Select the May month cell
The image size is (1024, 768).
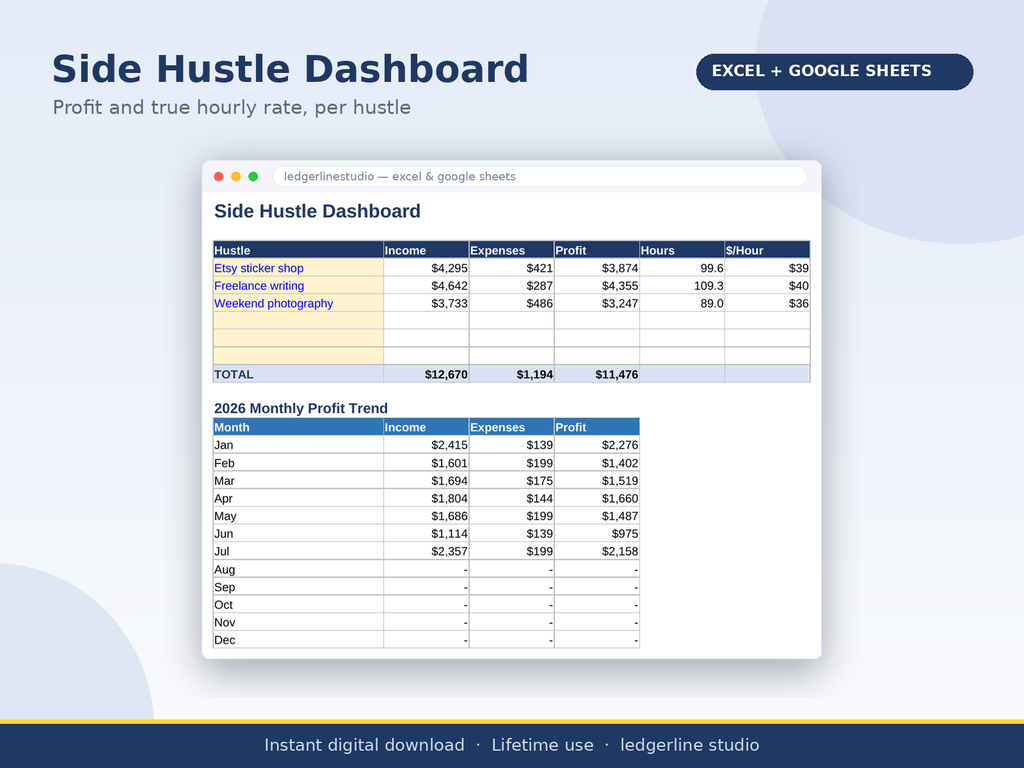click(298, 516)
